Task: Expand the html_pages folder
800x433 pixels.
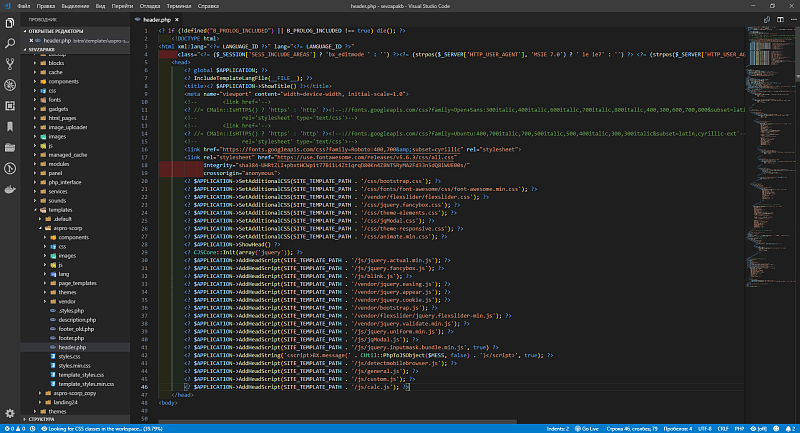Action: 62,118
